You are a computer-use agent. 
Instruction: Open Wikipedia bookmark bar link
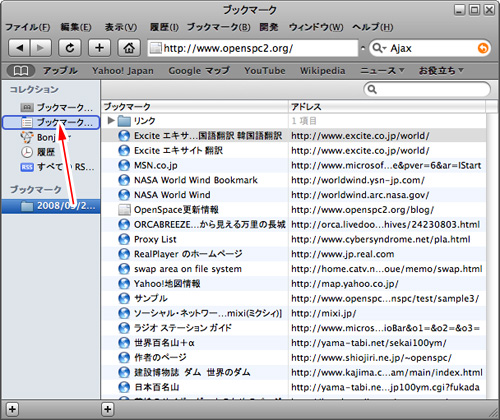click(x=322, y=71)
